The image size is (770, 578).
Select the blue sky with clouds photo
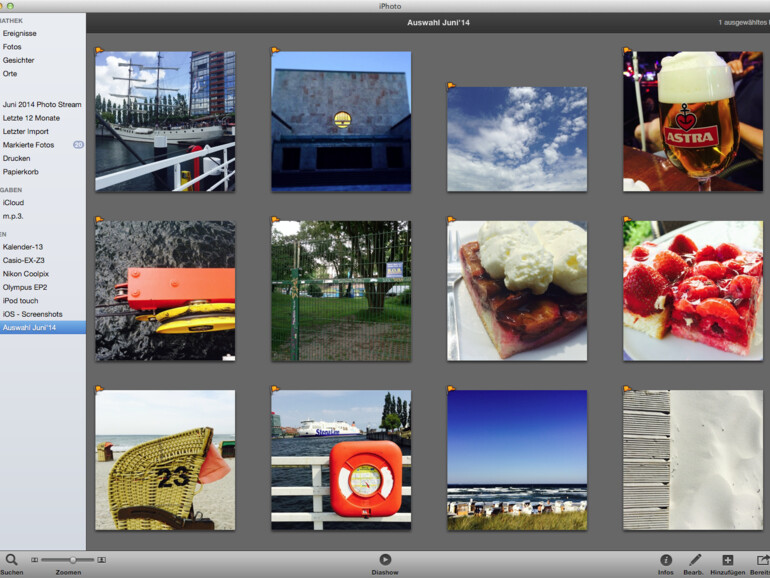click(517, 139)
